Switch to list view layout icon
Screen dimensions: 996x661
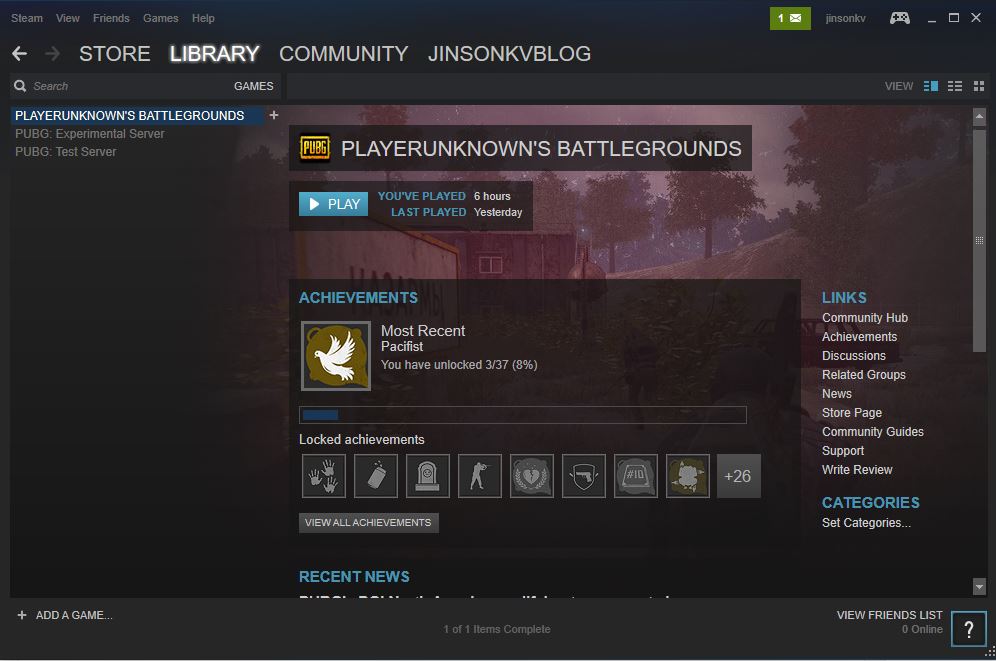tap(955, 86)
